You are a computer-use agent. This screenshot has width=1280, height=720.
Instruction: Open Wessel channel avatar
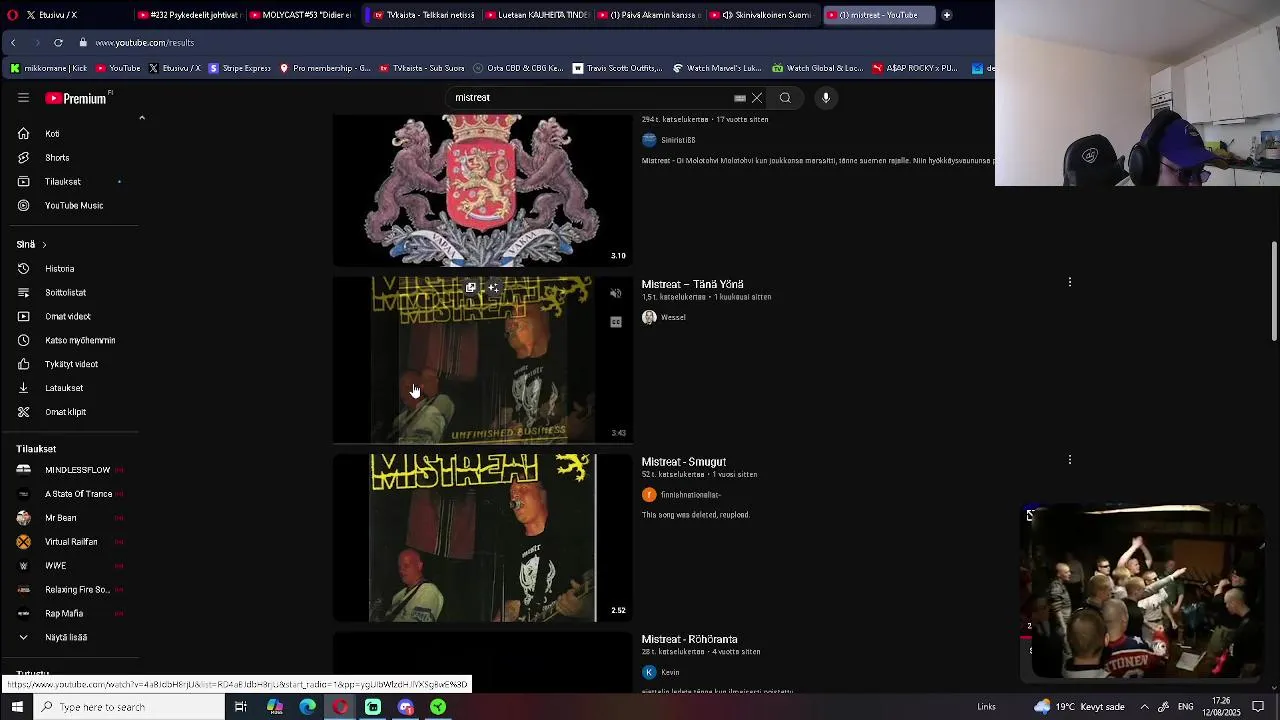point(649,317)
